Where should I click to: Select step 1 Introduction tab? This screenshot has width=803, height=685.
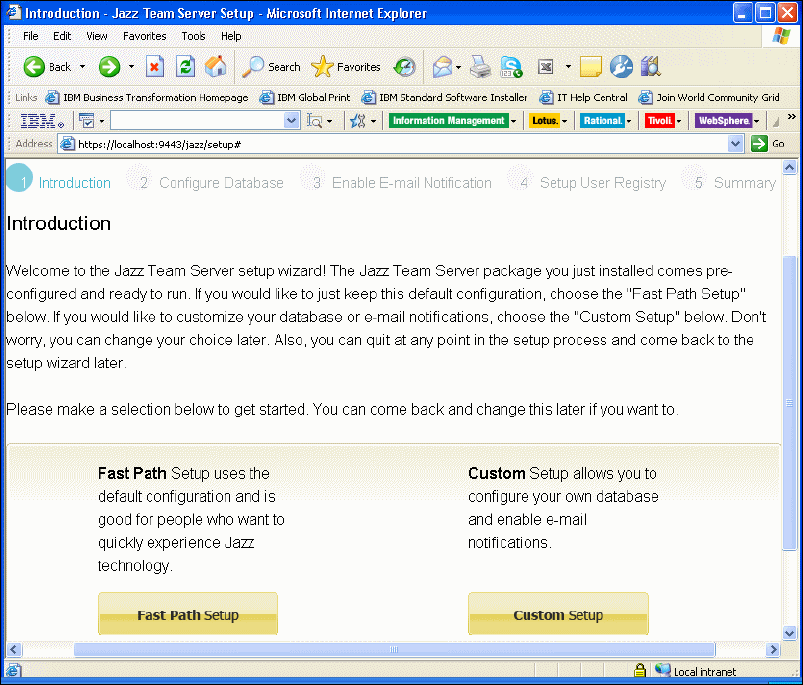click(59, 179)
